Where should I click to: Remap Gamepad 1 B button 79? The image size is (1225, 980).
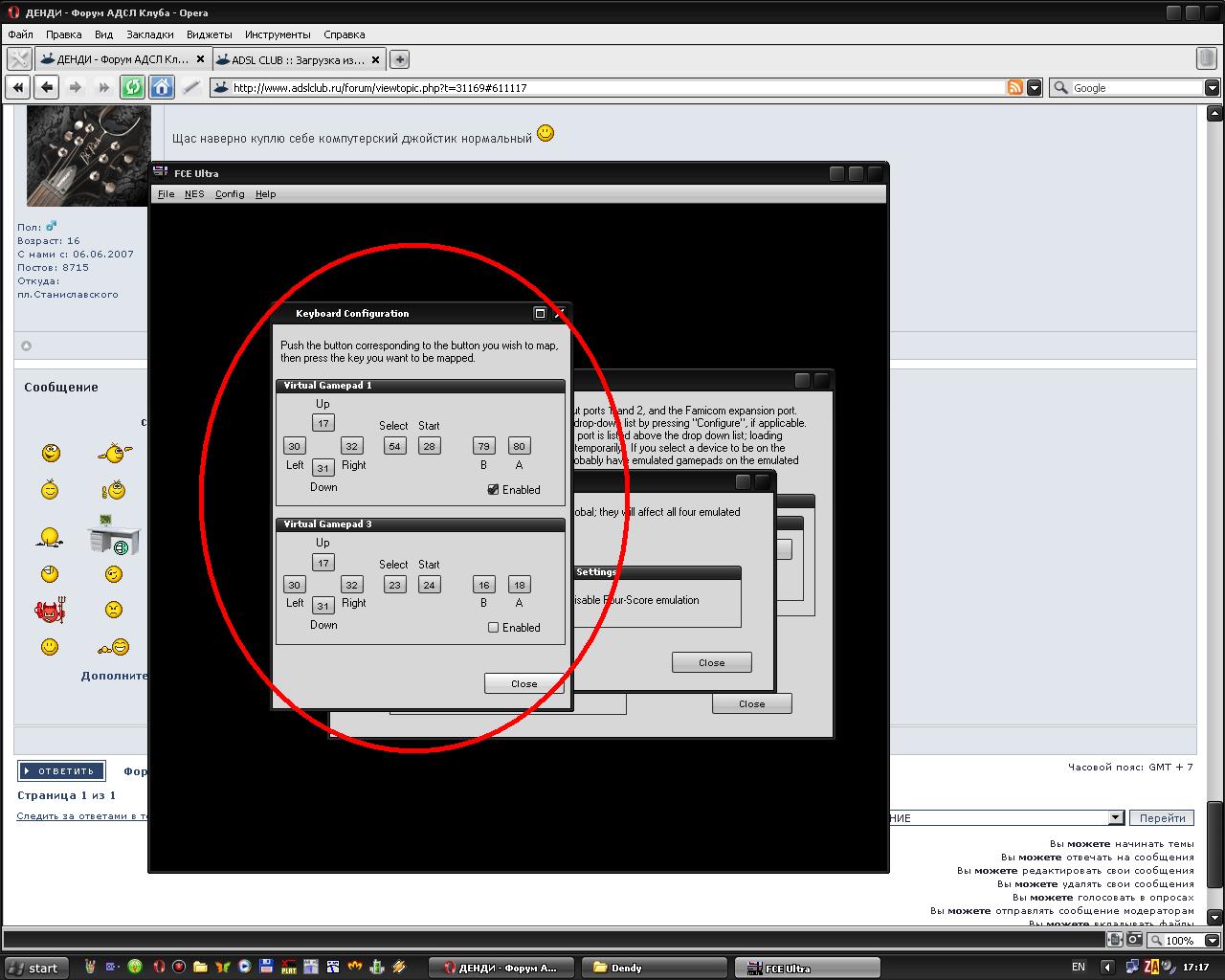coord(484,446)
